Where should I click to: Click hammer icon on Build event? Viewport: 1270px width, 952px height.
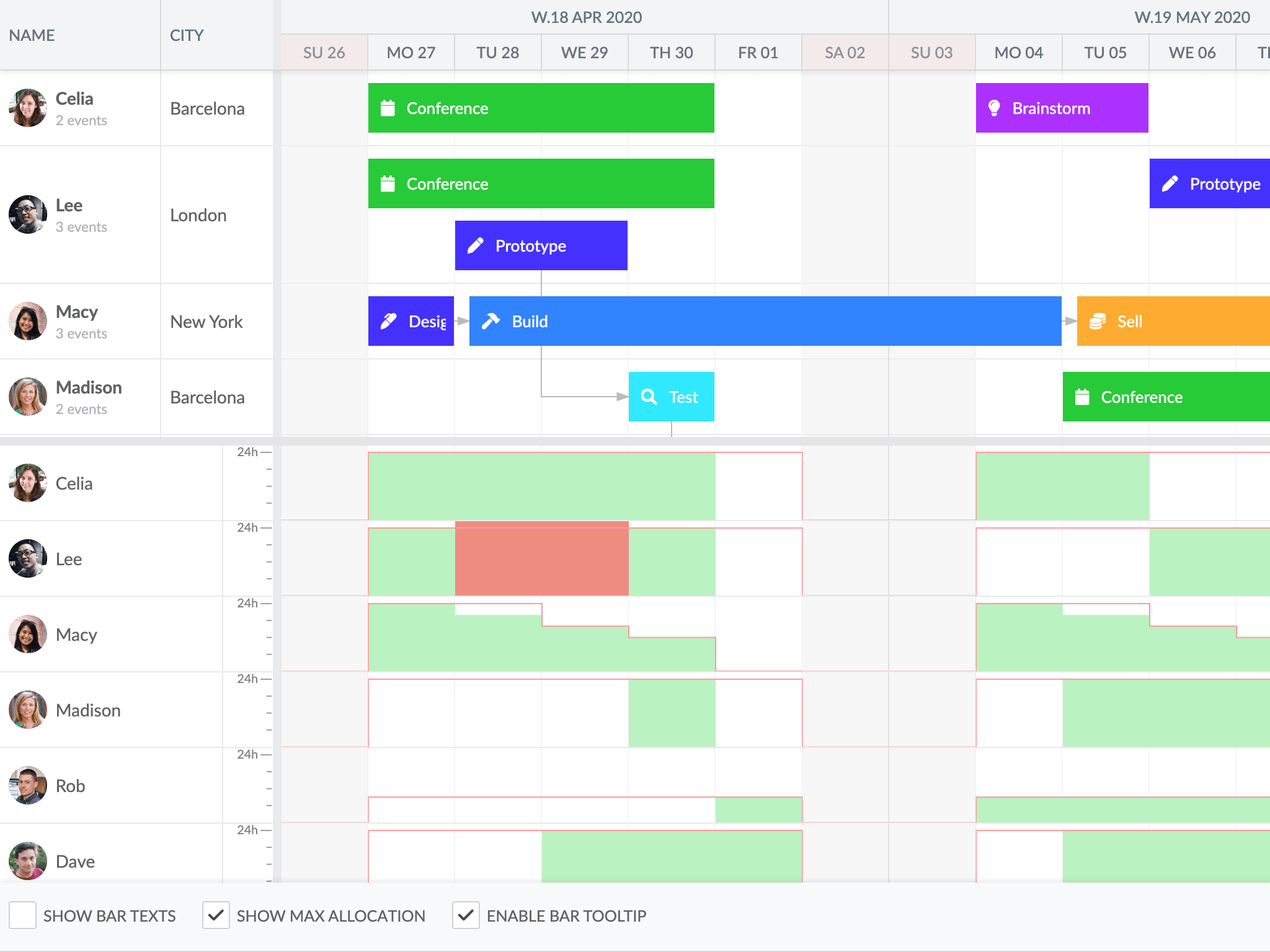click(491, 321)
